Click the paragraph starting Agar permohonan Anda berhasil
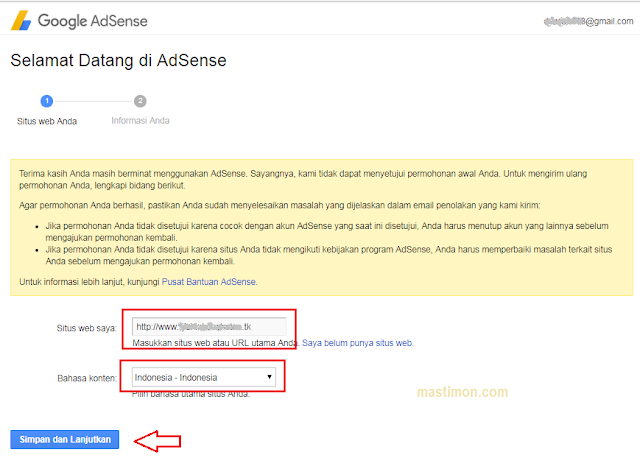Screen dimensions: 640x458 280,205
